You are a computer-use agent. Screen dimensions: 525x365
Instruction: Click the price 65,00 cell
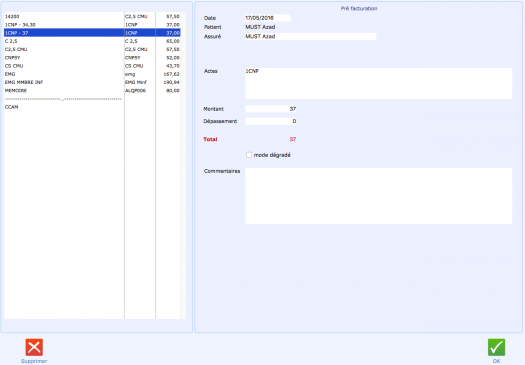[168, 41]
